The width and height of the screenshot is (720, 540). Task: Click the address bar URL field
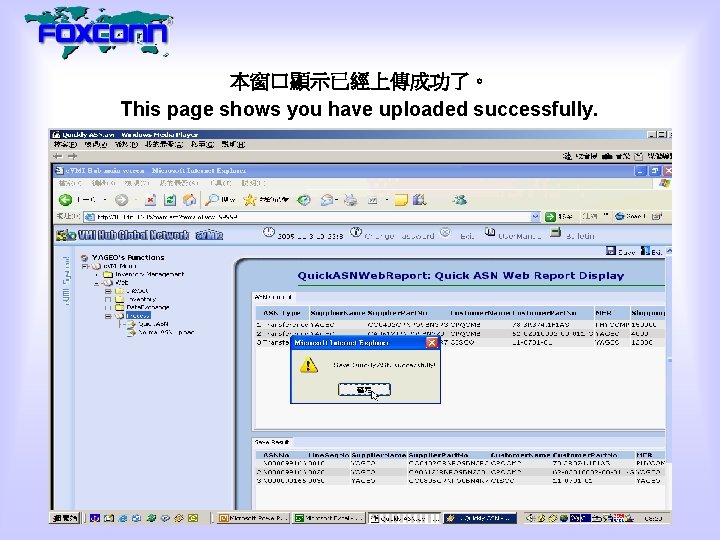point(307,216)
